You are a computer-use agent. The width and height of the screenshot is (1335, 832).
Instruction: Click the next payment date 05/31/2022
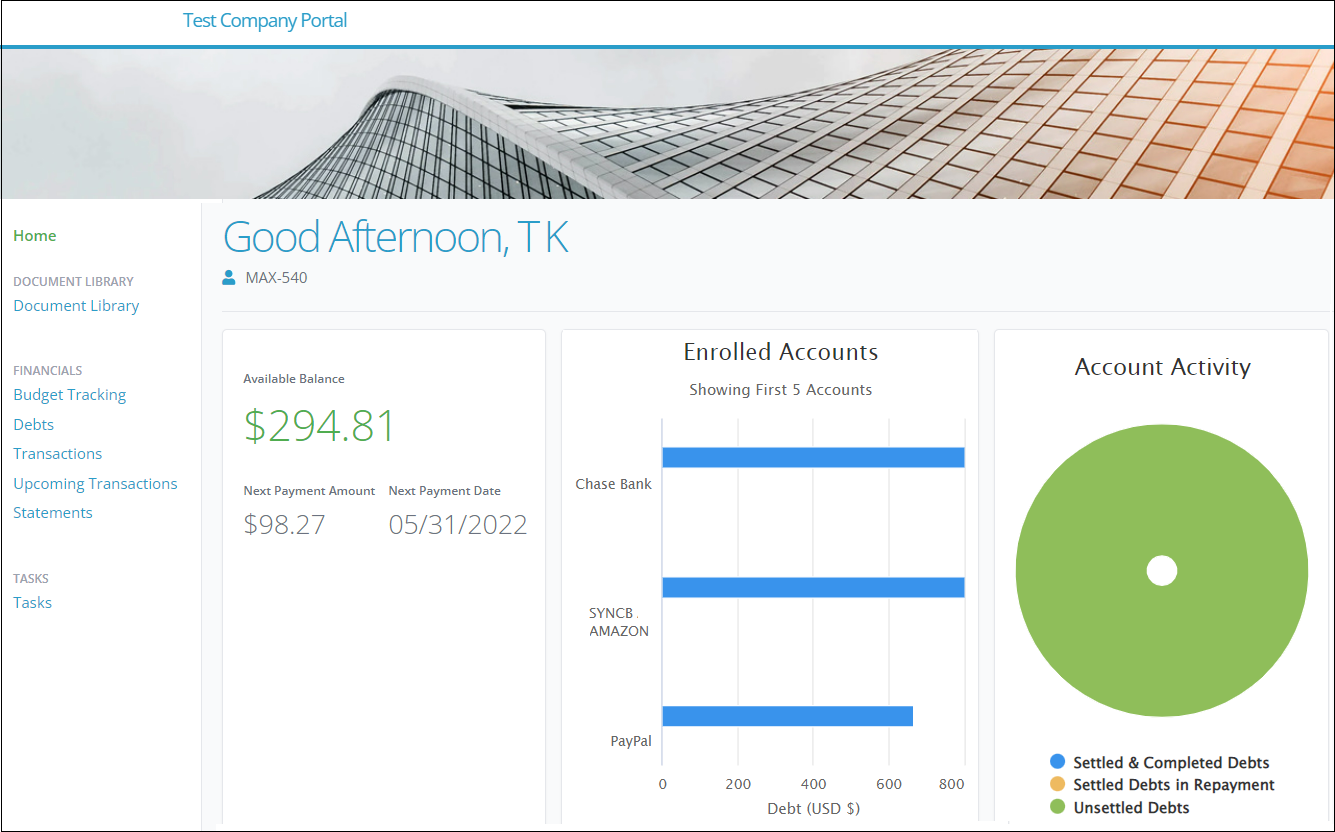coord(458,525)
